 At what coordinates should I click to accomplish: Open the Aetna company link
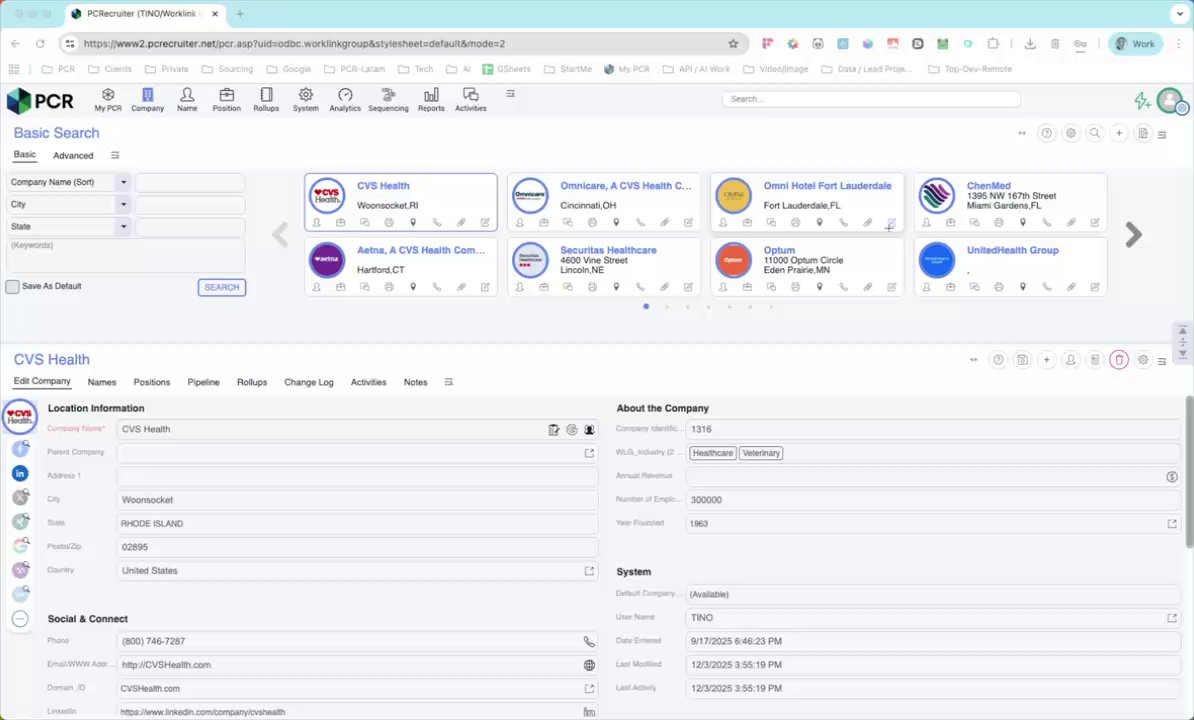tap(421, 250)
